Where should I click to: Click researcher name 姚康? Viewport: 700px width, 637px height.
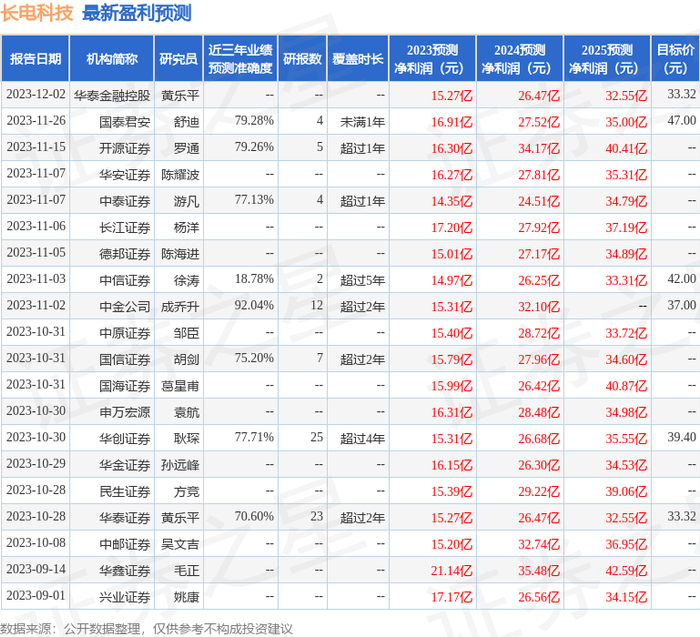pyautogui.click(x=186, y=596)
